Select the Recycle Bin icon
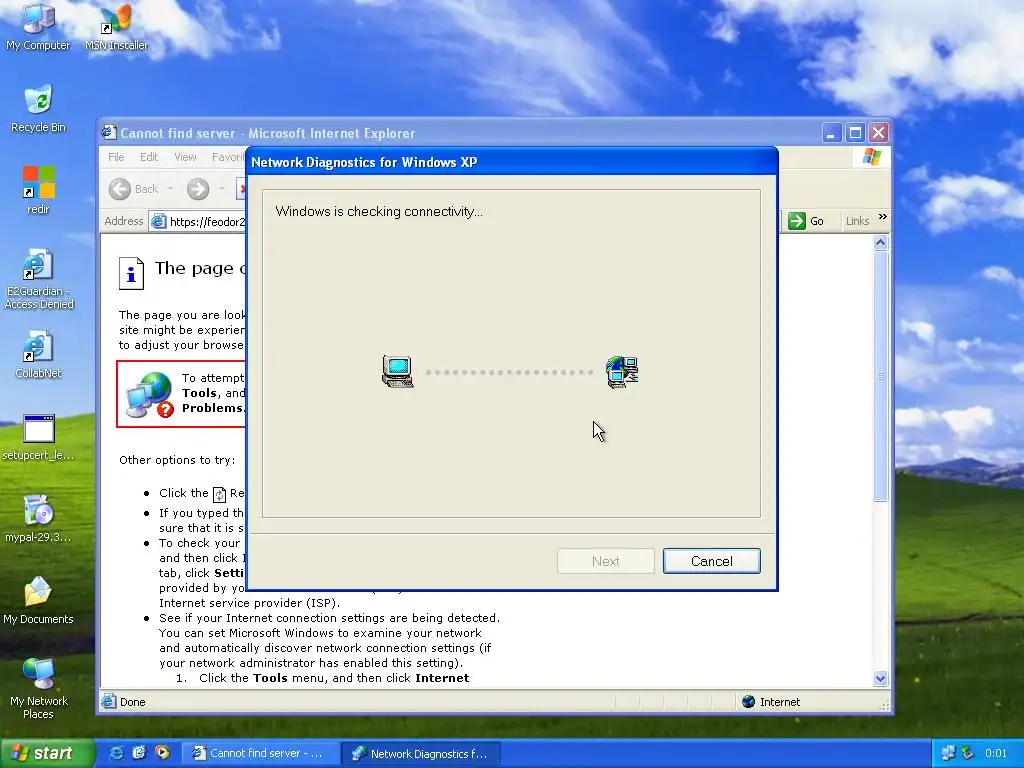 38,108
